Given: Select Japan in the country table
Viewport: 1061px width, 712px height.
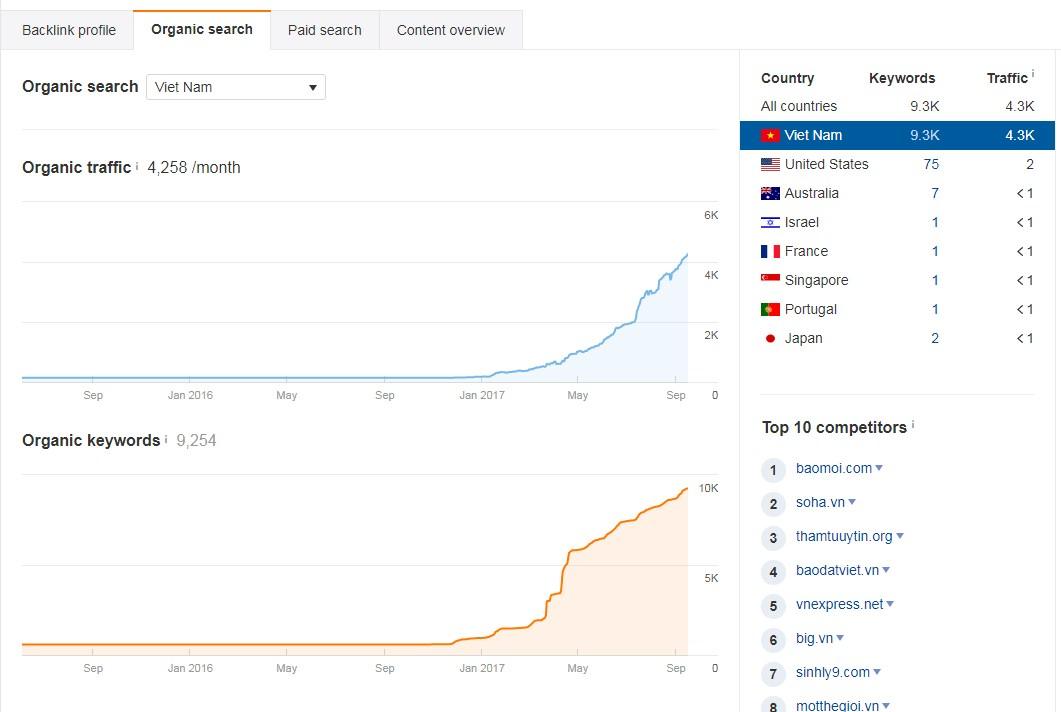Looking at the screenshot, I should (x=897, y=338).
